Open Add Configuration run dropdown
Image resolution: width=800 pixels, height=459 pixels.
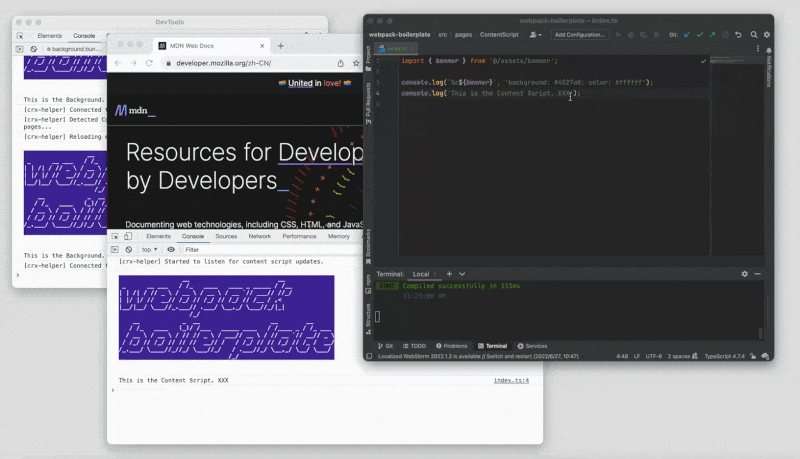[x=580, y=35]
